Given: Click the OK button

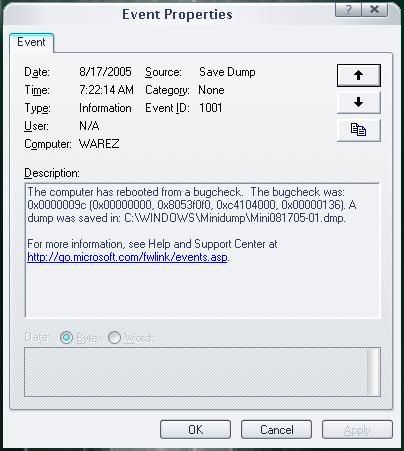Looking at the screenshot, I should tap(195, 430).
